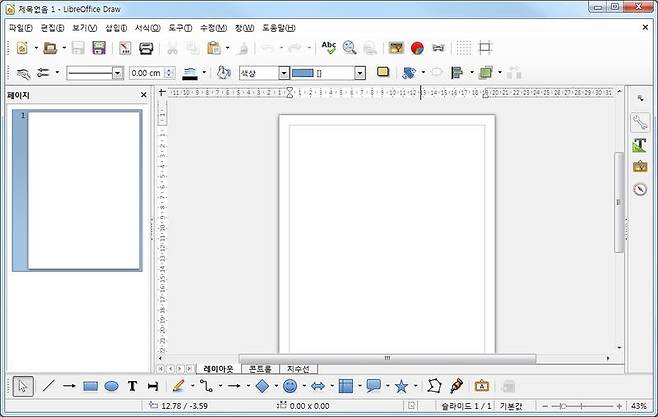Image resolution: width=658 pixels, height=417 pixels.
Task: Open the 색상 fill type dropdown
Action: click(284, 73)
